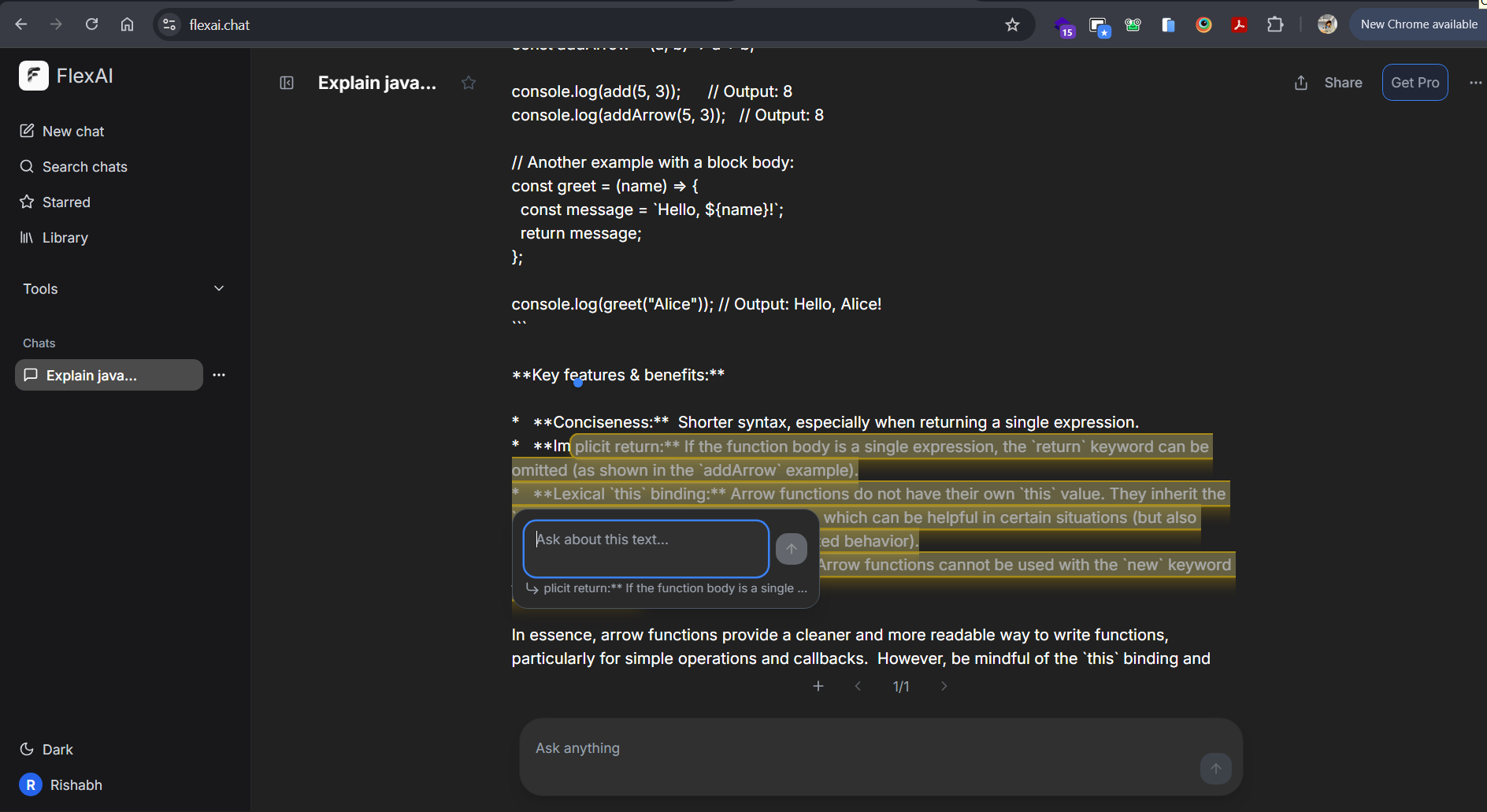The height and width of the screenshot is (812, 1487).
Task: Expand the Tools section chevron
Action: point(219,288)
